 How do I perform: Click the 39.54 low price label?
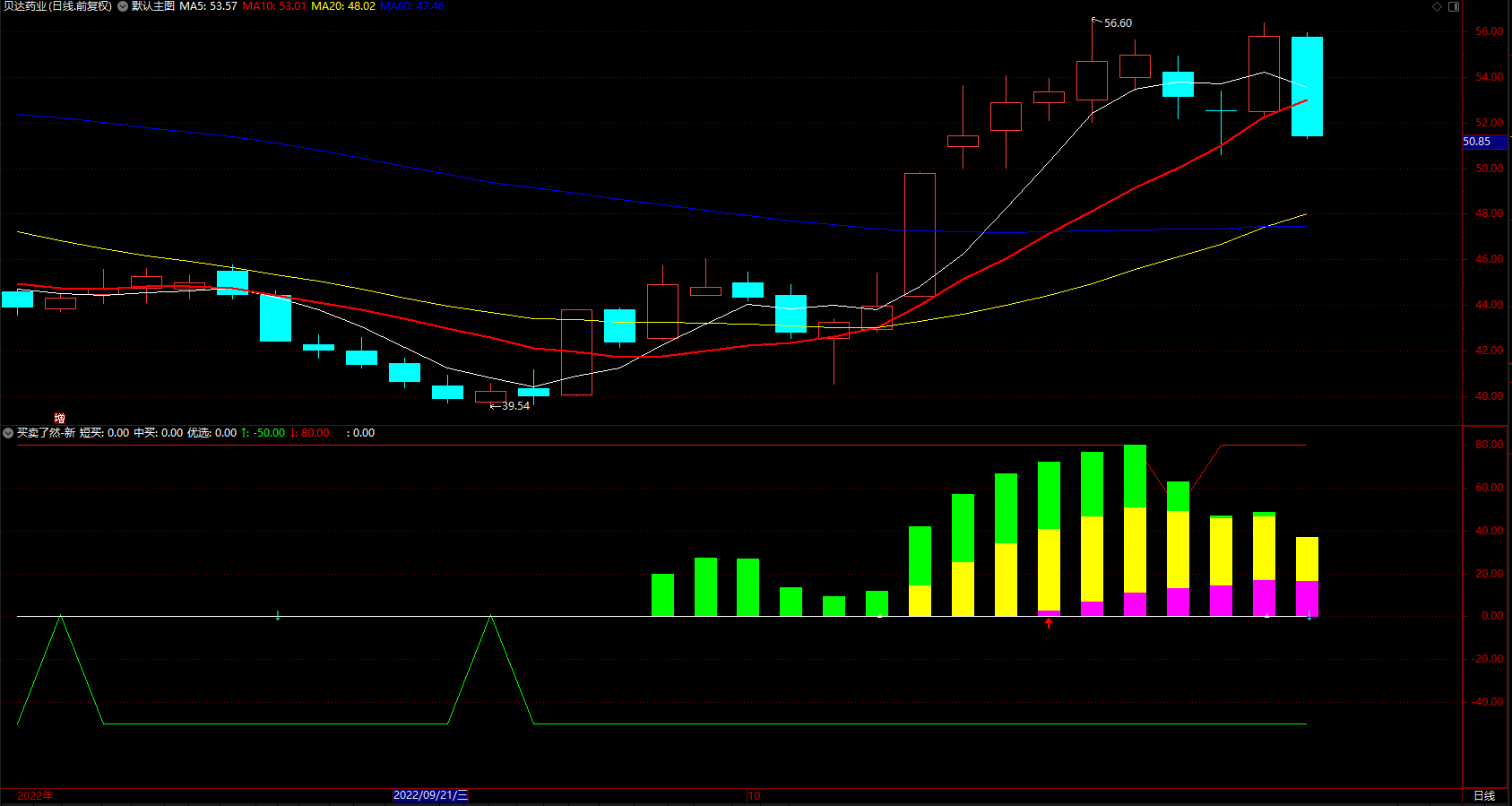[515, 406]
